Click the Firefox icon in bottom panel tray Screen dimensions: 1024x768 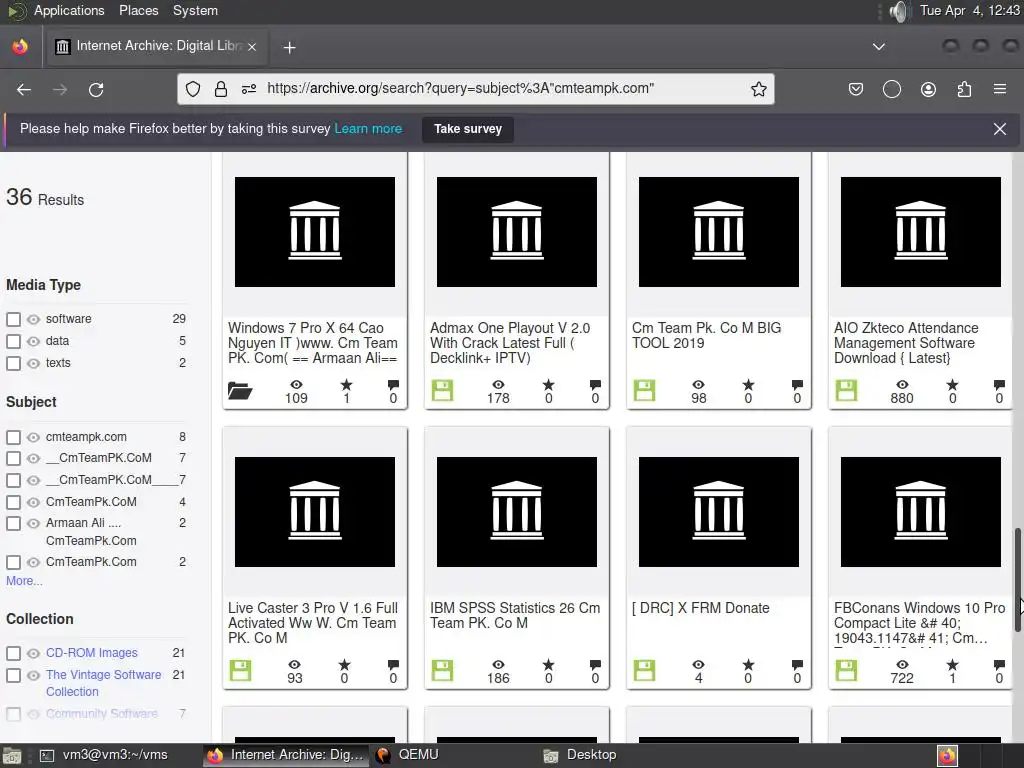click(x=947, y=756)
